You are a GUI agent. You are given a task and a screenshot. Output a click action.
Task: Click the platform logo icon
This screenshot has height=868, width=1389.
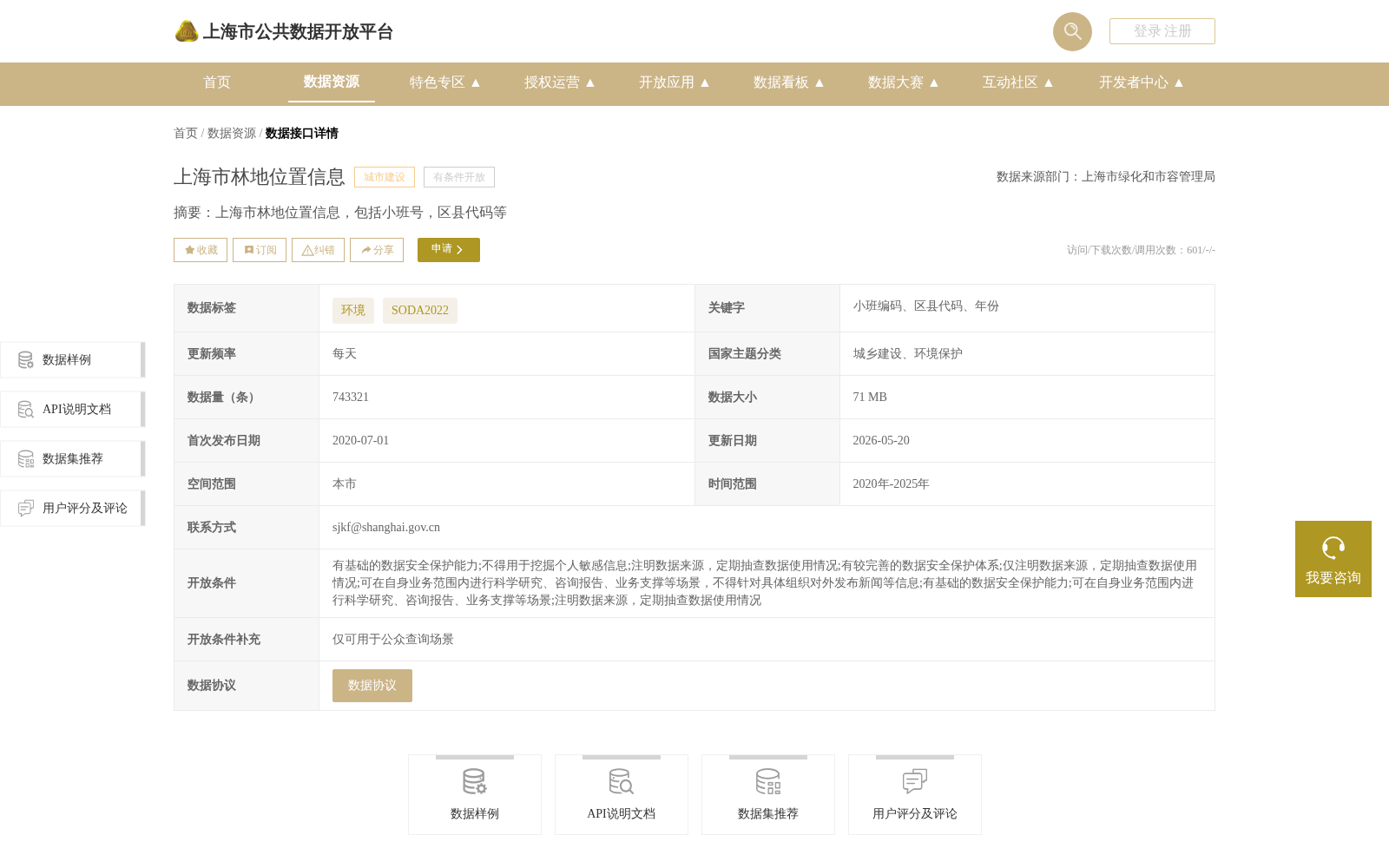tap(187, 31)
